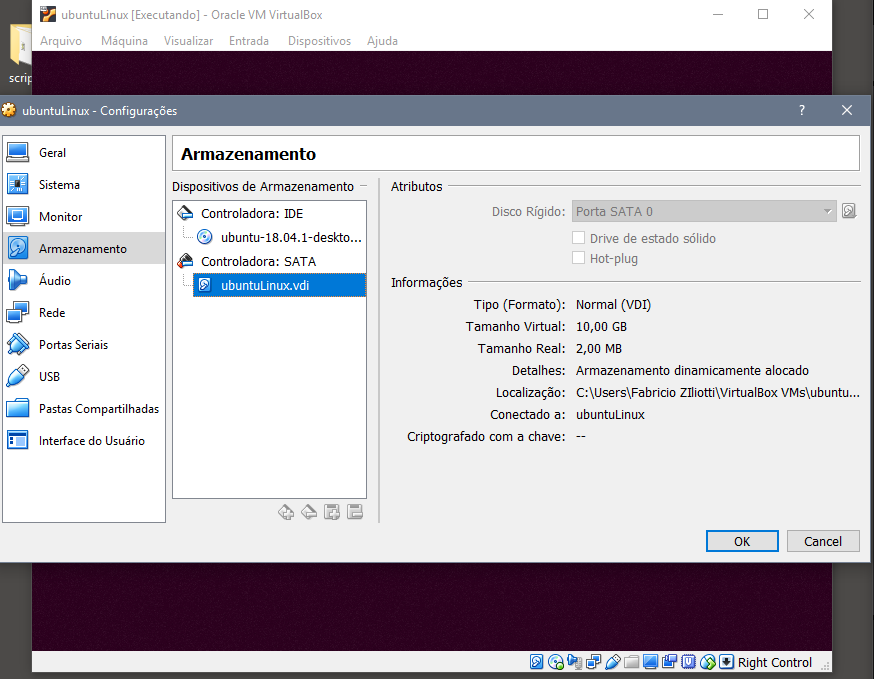Screen dimensions: 874x679
Task: Click the add storage controller icon
Action: [287, 512]
